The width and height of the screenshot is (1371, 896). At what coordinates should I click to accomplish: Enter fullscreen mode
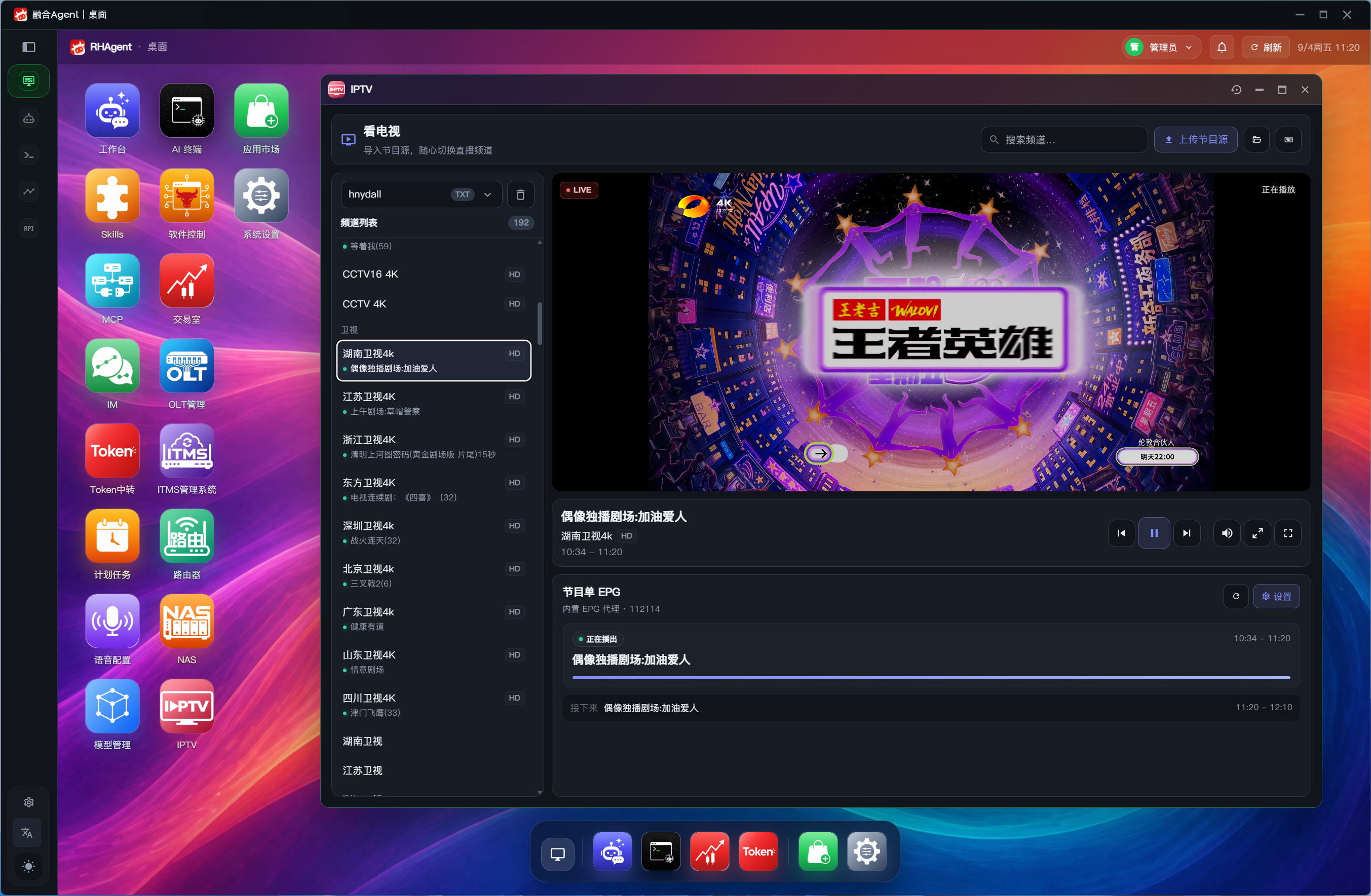tap(1288, 533)
